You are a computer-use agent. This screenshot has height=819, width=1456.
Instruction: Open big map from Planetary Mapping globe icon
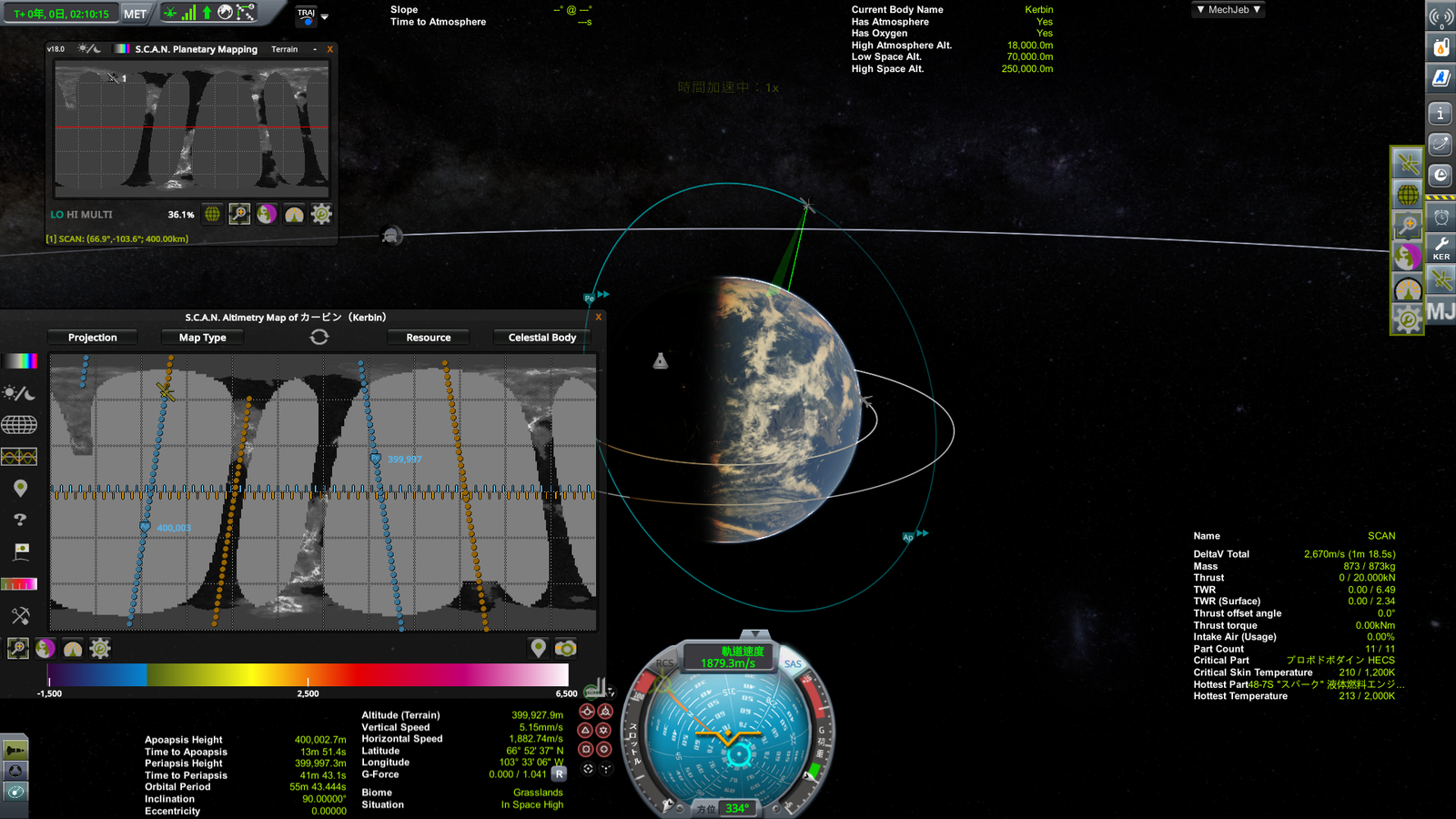click(212, 214)
